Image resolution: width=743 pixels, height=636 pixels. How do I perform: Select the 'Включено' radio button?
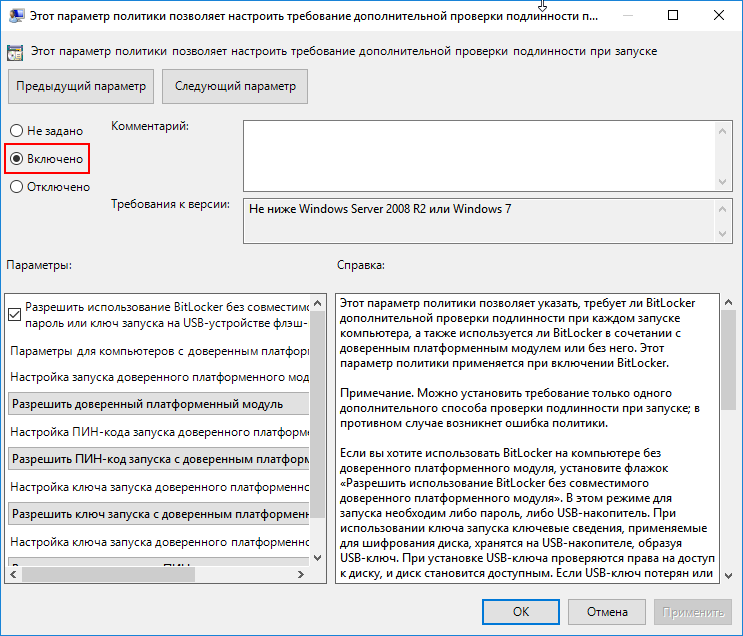(46, 159)
